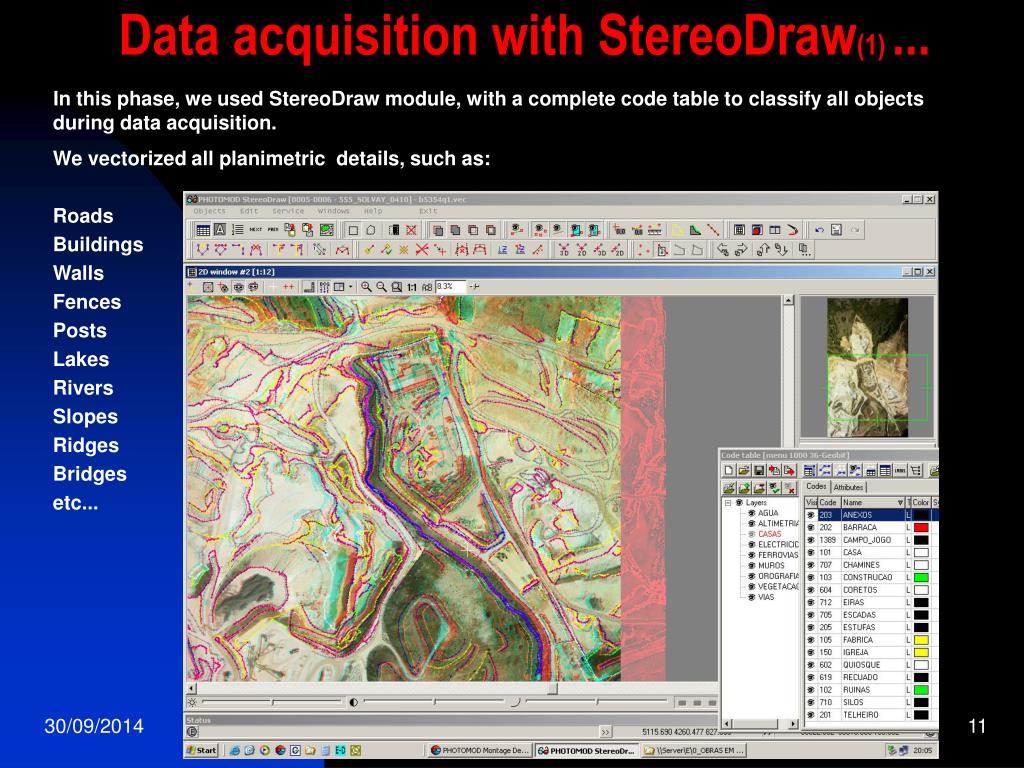
Task: Switch to PHOTOMOD StereoDraw taskbar button
Action: [x=586, y=750]
